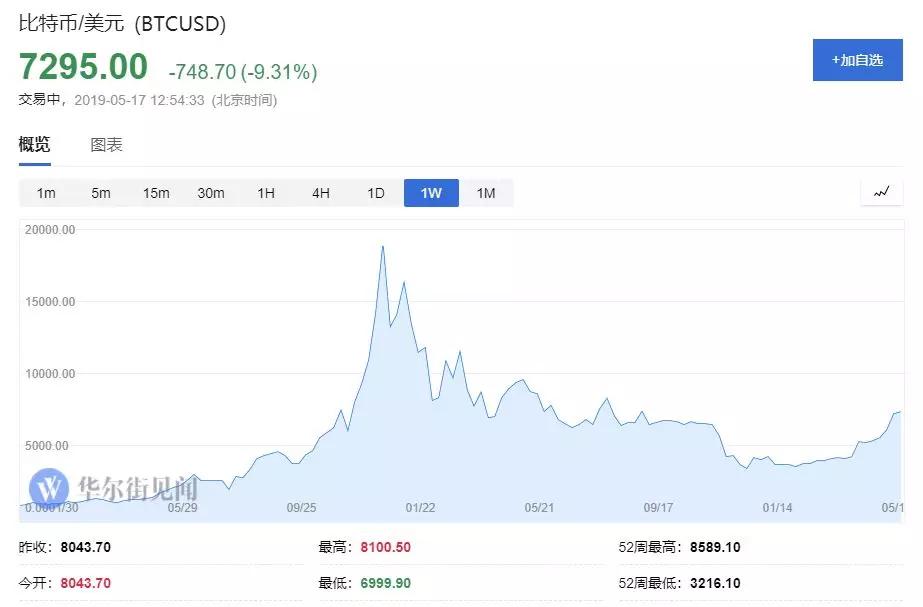Switch to the 概览 tab
The height and width of the screenshot is (607, 923).
pos(34,145)
